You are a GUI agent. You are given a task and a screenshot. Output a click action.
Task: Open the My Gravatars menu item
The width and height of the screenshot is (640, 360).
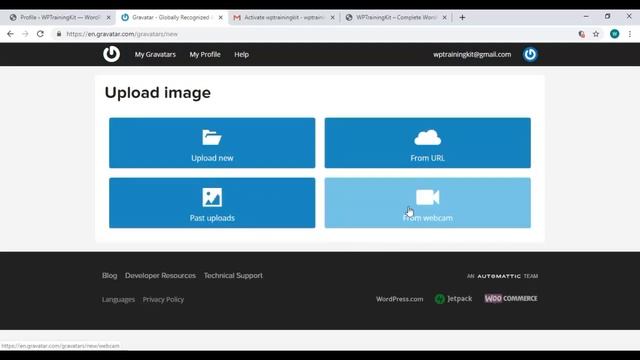pos(155,54)
